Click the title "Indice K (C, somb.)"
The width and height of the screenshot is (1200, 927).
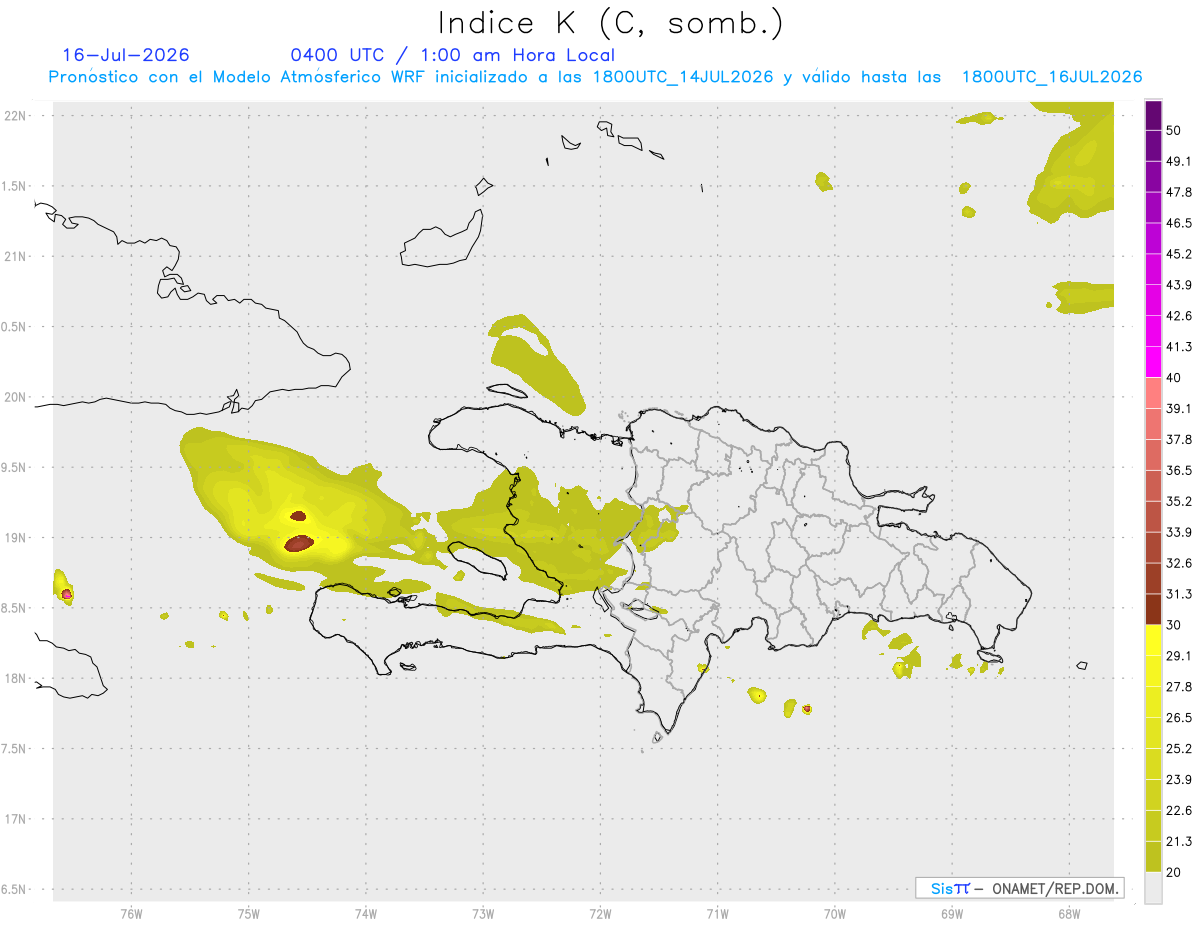610,23
